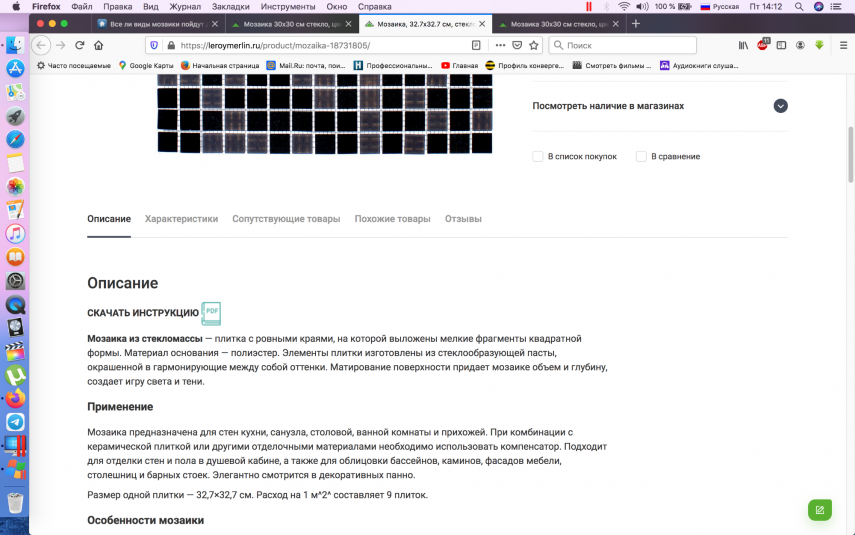The image size is (855, 535).
Task: Open the Library toolbar icon
Action: (743, 45)
